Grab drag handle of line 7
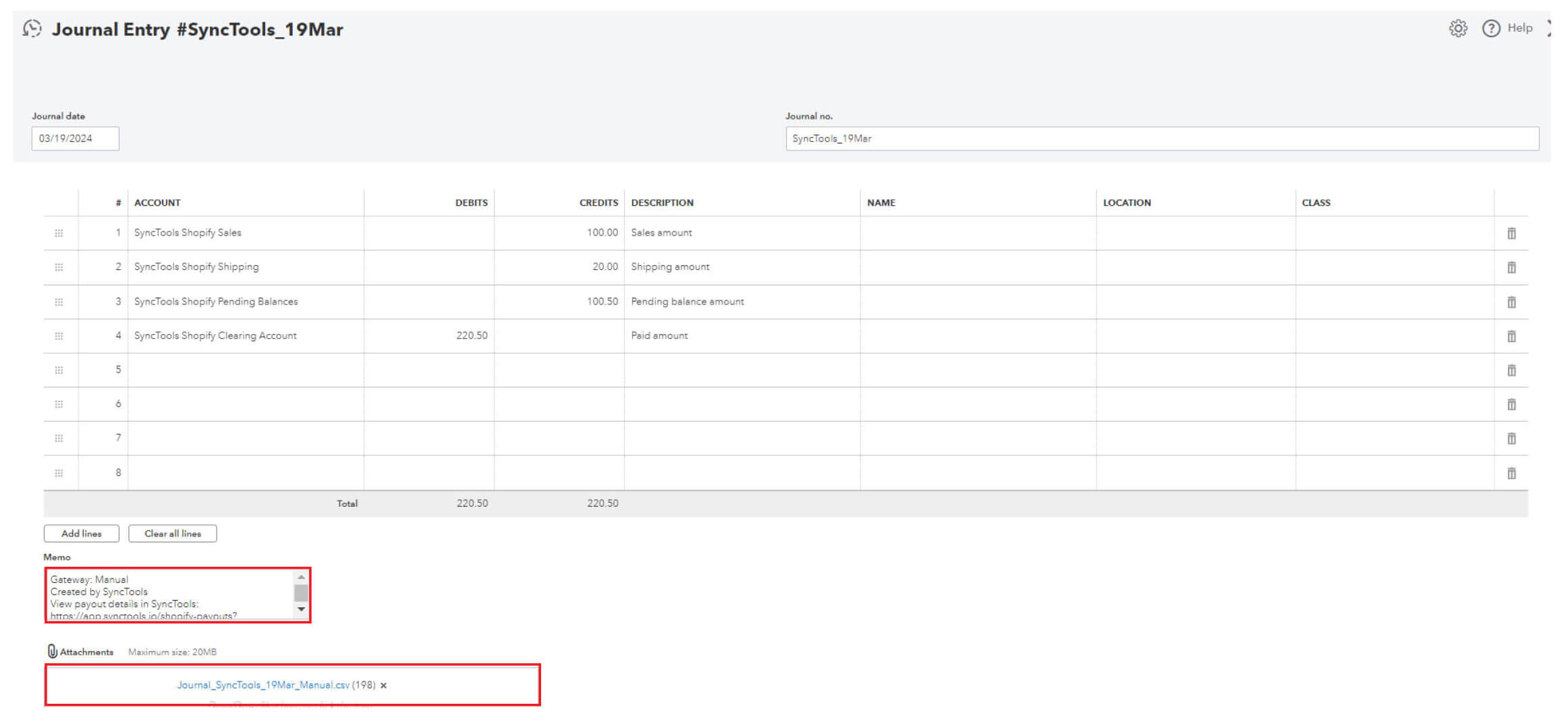Screen dimensions: 1568x722 (x=59, y=439)
